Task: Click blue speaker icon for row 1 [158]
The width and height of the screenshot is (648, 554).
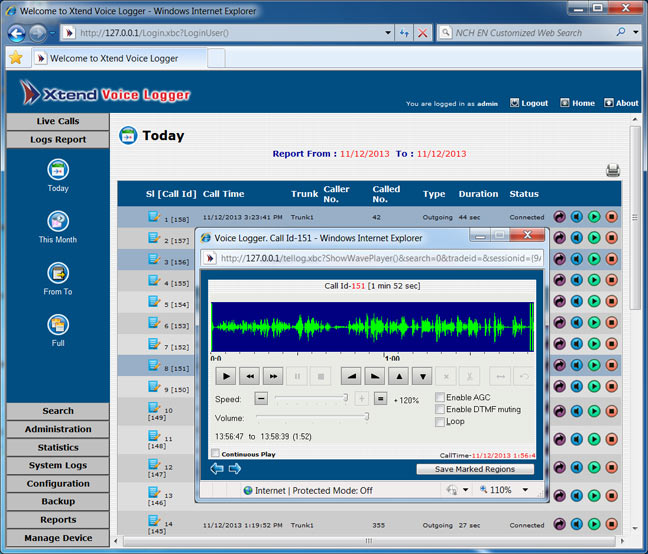Action: pos(577,216)
